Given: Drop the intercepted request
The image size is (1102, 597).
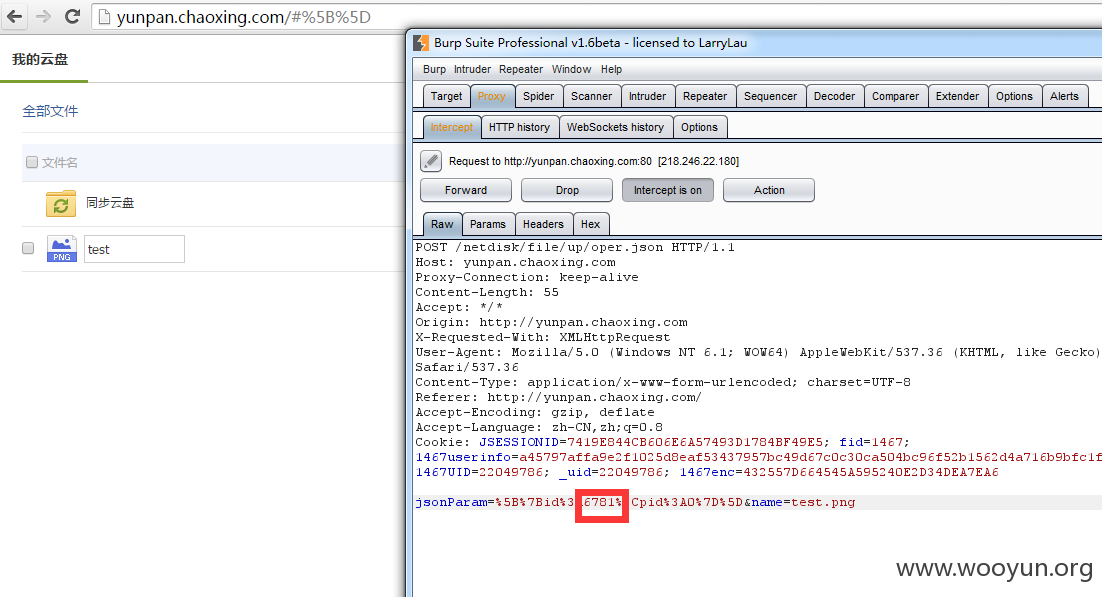Looking at the screenshot, I should (566, 190).
